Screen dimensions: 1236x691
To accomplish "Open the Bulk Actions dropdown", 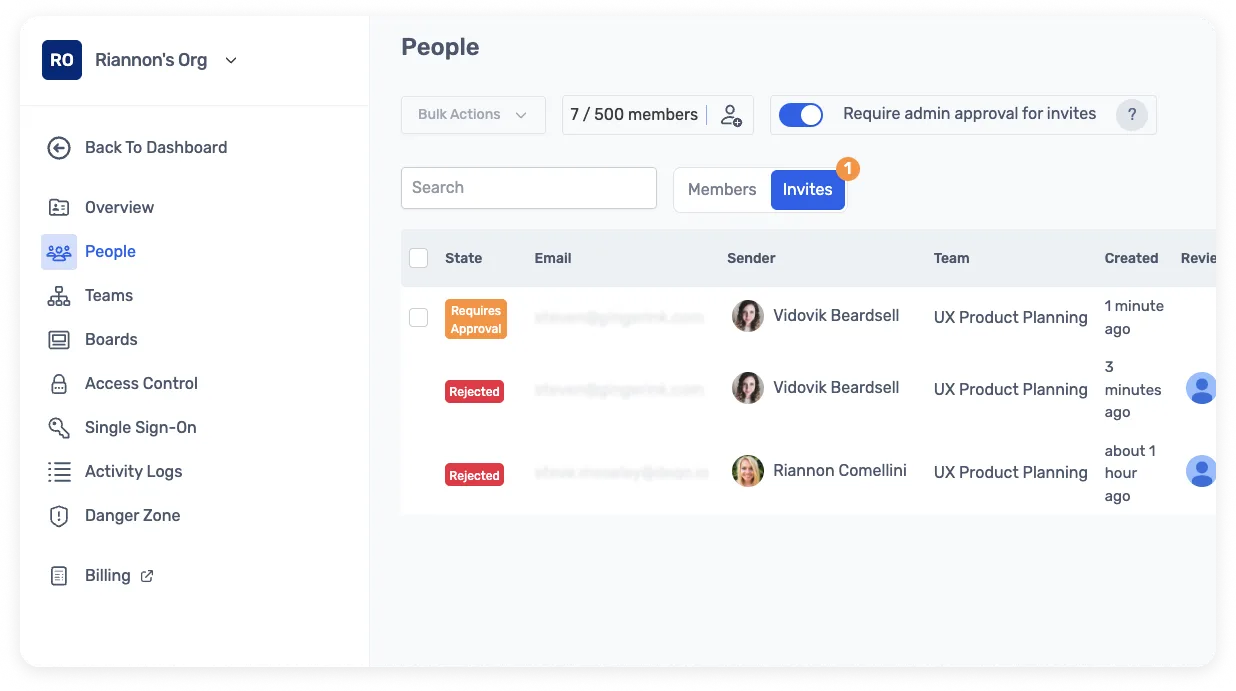I will (473, 115).
